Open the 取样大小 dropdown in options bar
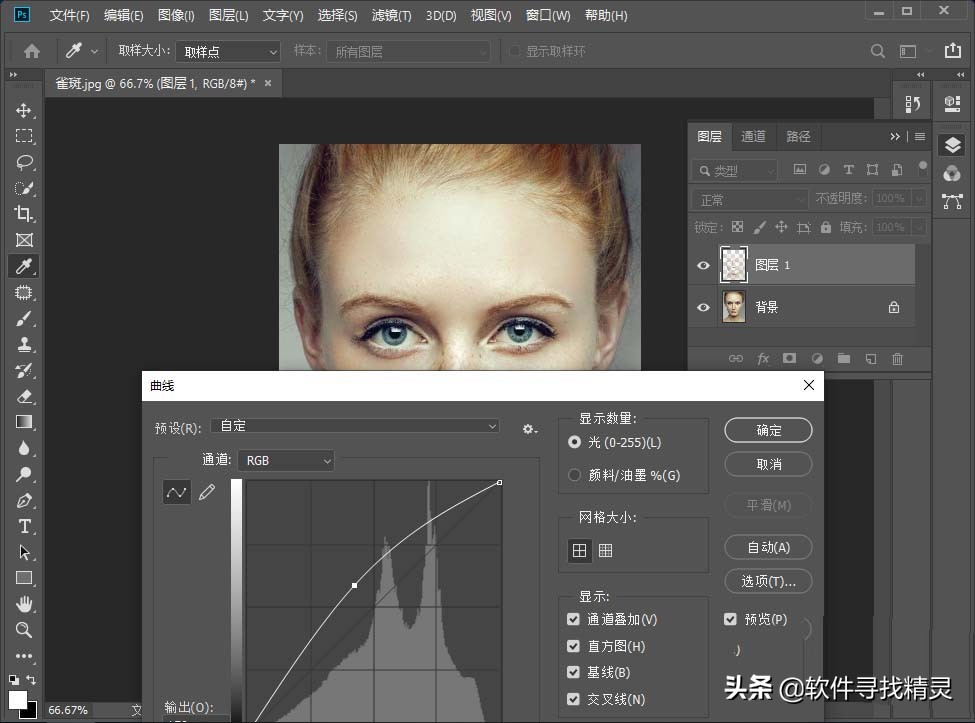Viewport: 975px width, 723px height. coord(227,50)
